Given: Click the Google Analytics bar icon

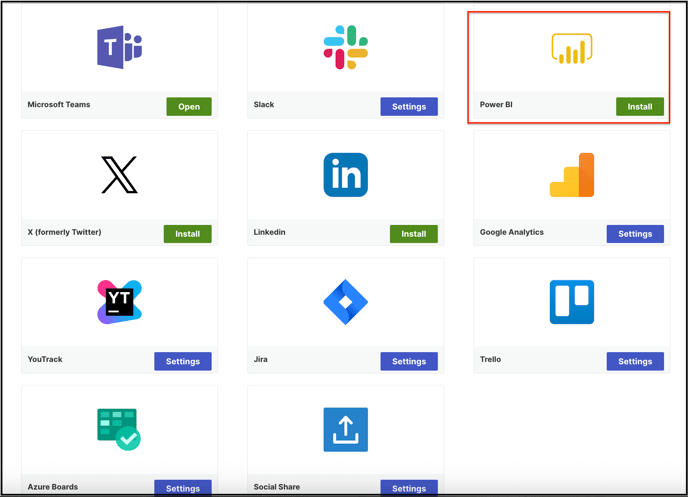Looking at the screenshot, I should 572,175.
